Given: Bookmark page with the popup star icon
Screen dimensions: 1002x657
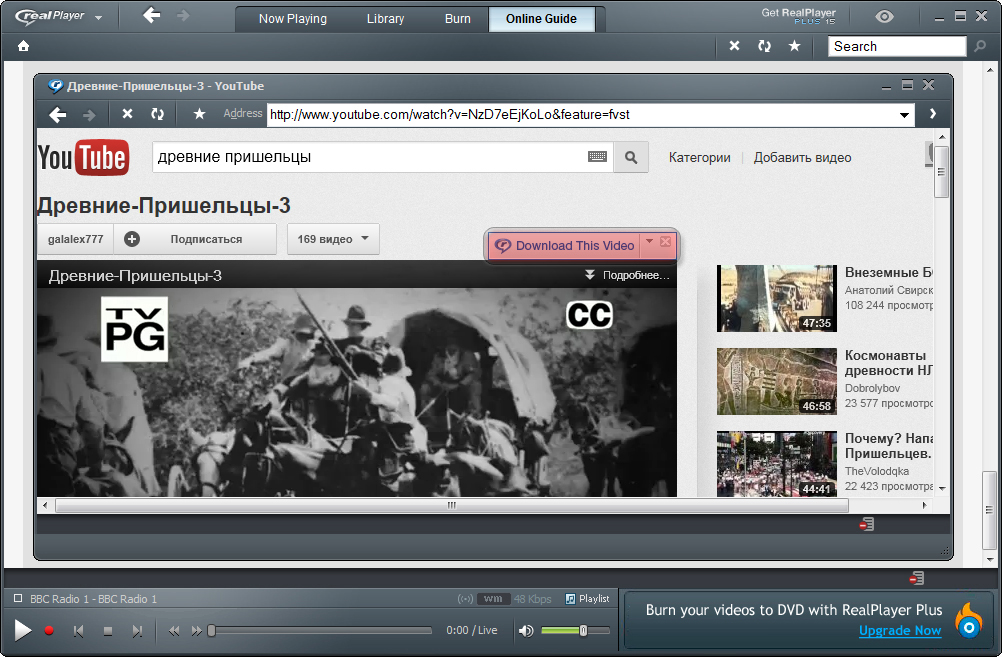Looking at the screenshot, I should (x=199, y=114).
